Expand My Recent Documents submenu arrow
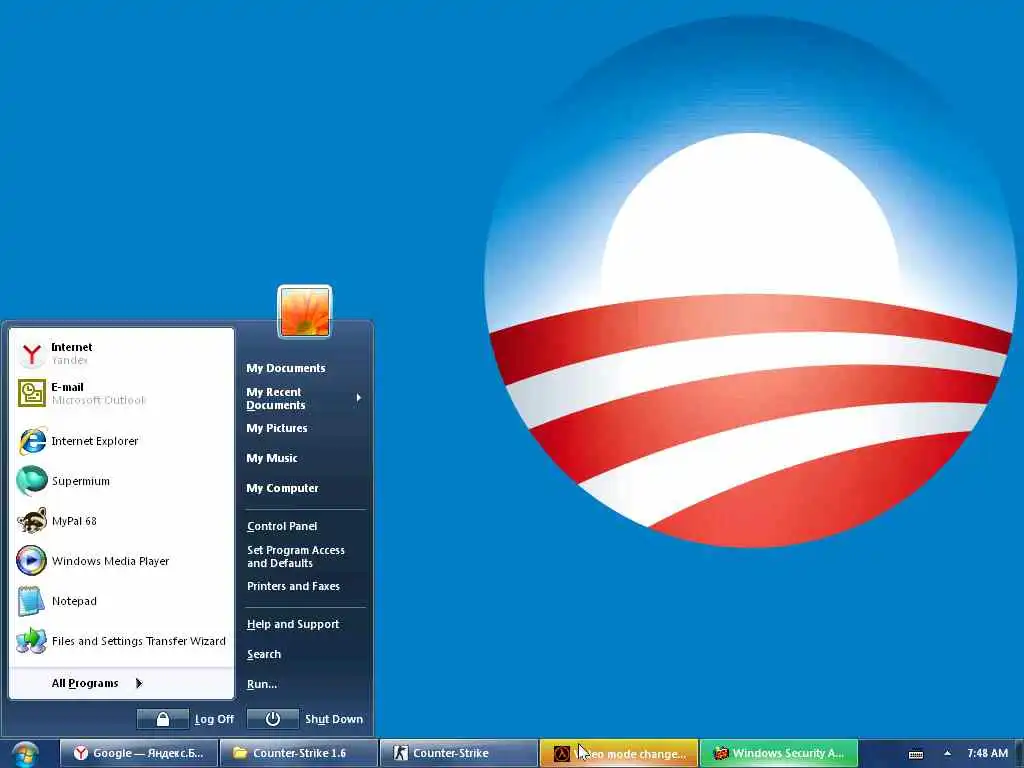1024x768 pixels. (359, 398)
